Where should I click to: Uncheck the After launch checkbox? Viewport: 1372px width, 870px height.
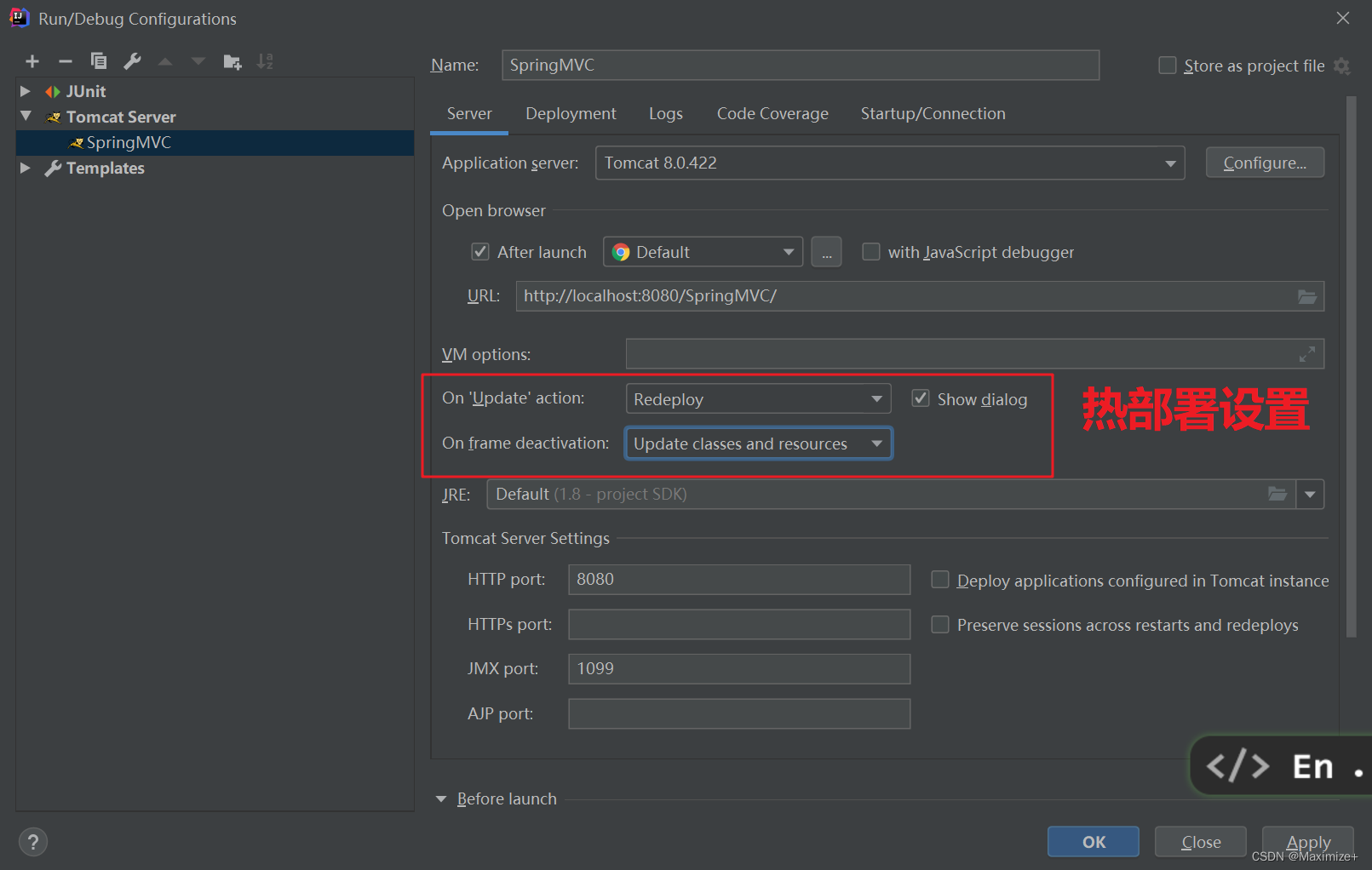(x=480, y=252)
